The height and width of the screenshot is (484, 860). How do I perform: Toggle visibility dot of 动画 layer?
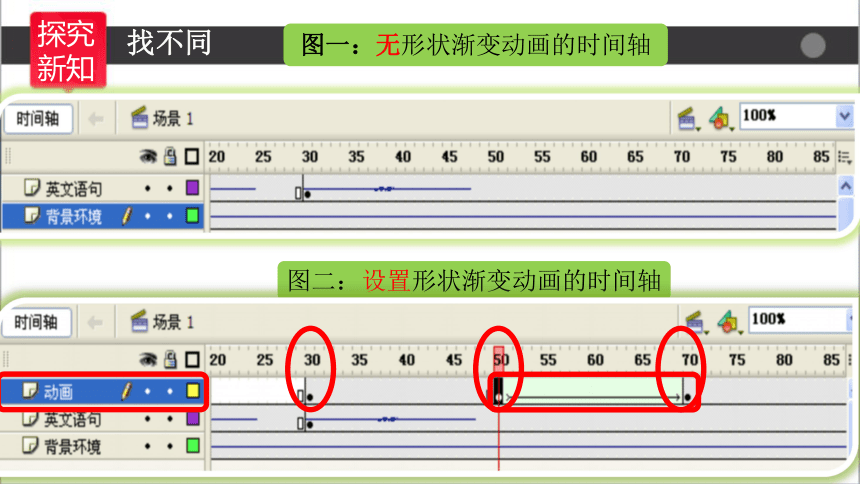[x=148, y=391]
